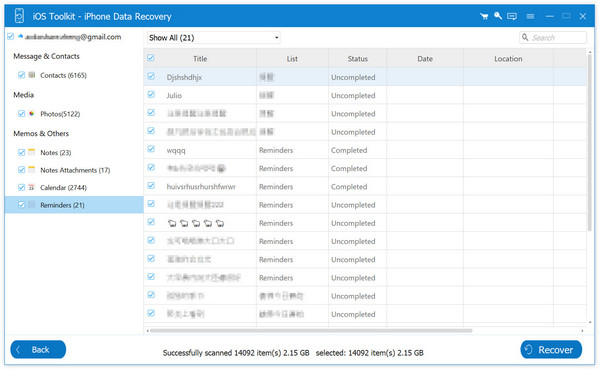Viewport: 600px width, 370px height.
Task: Select the huivsrhusrhurshfwrwr reminder title
Action: point(201,187)
